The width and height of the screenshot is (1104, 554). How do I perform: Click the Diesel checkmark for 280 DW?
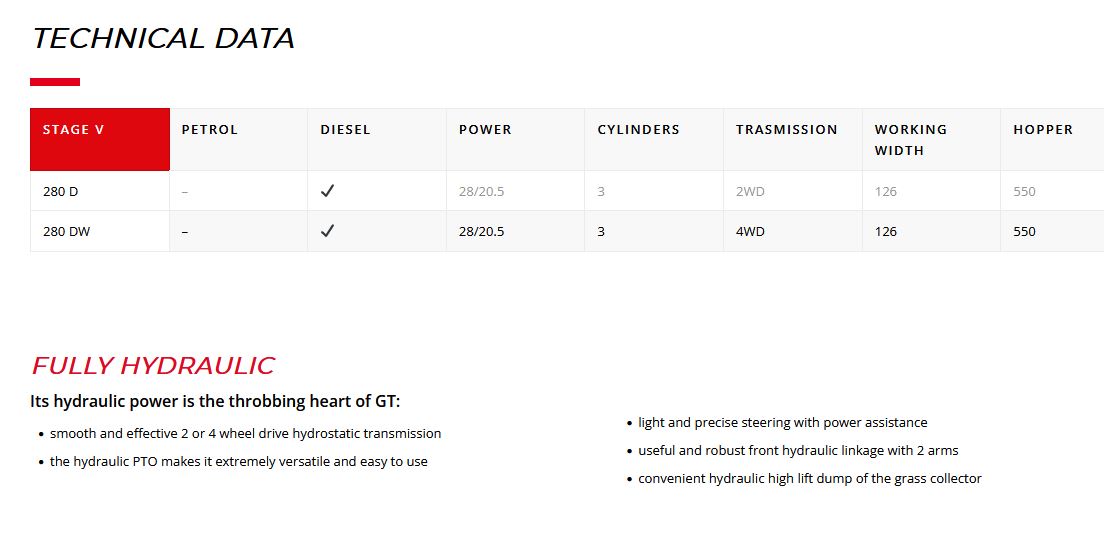[327, 231]
